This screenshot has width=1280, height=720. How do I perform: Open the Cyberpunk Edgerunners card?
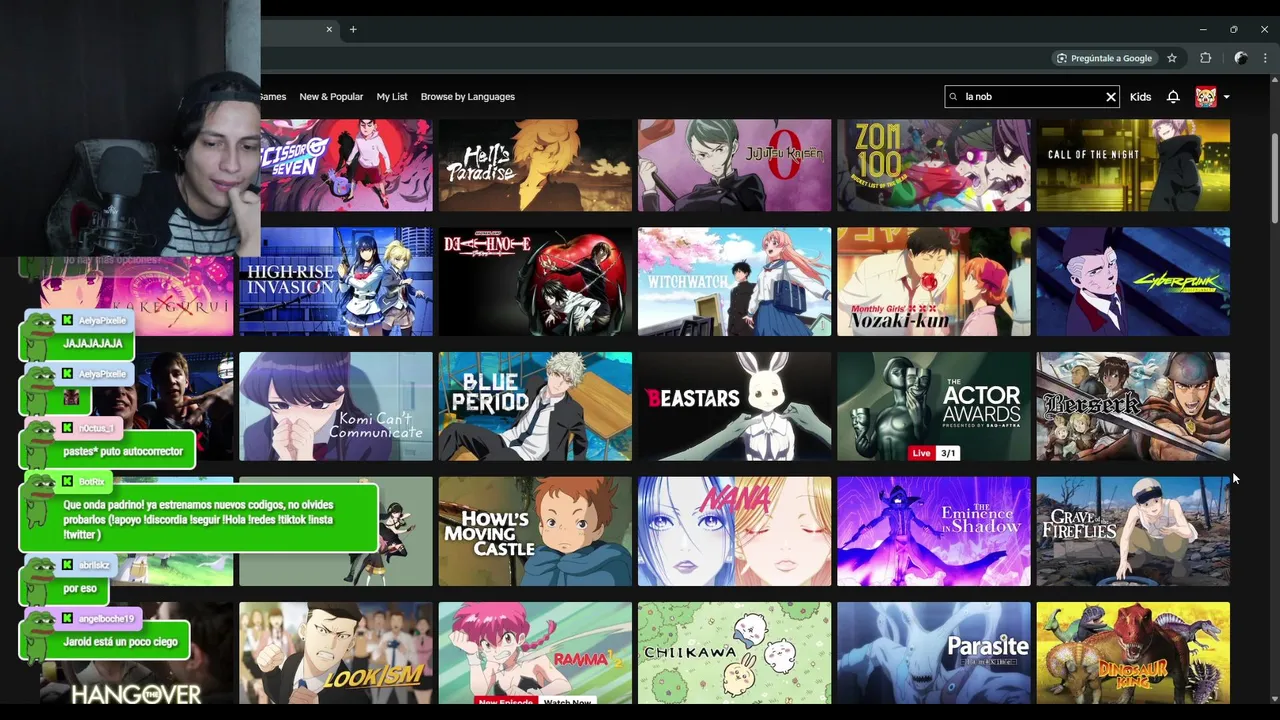click(x=1133, y=281)
